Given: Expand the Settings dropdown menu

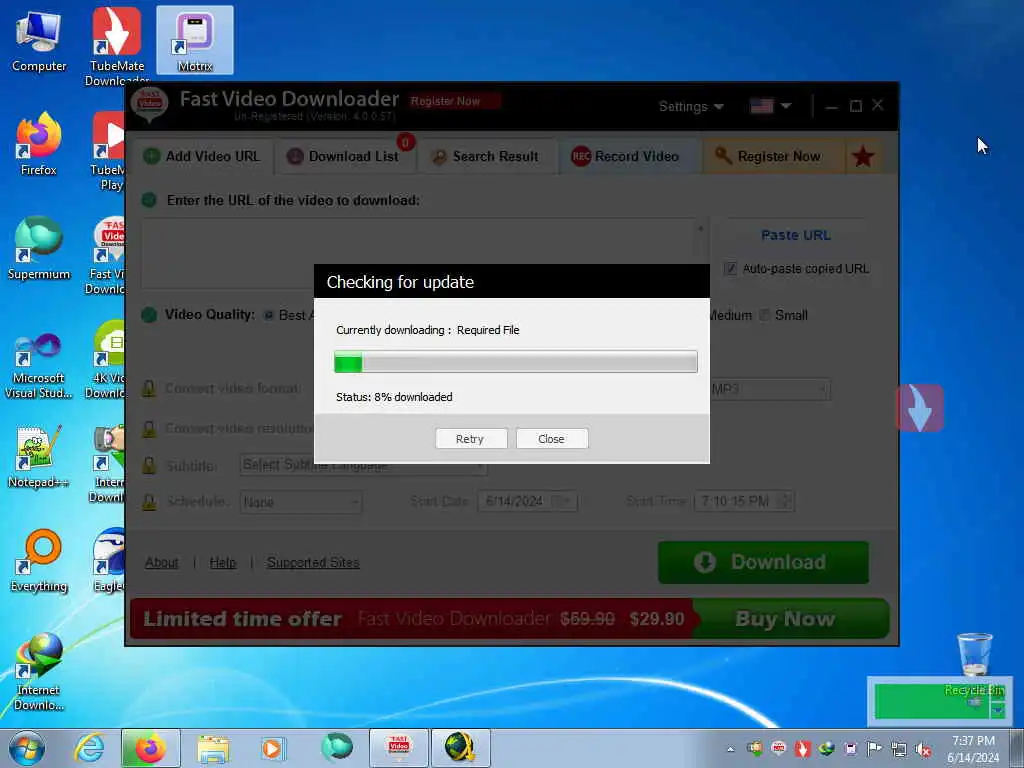Looking at the screenshot, I should coord(691,106).
